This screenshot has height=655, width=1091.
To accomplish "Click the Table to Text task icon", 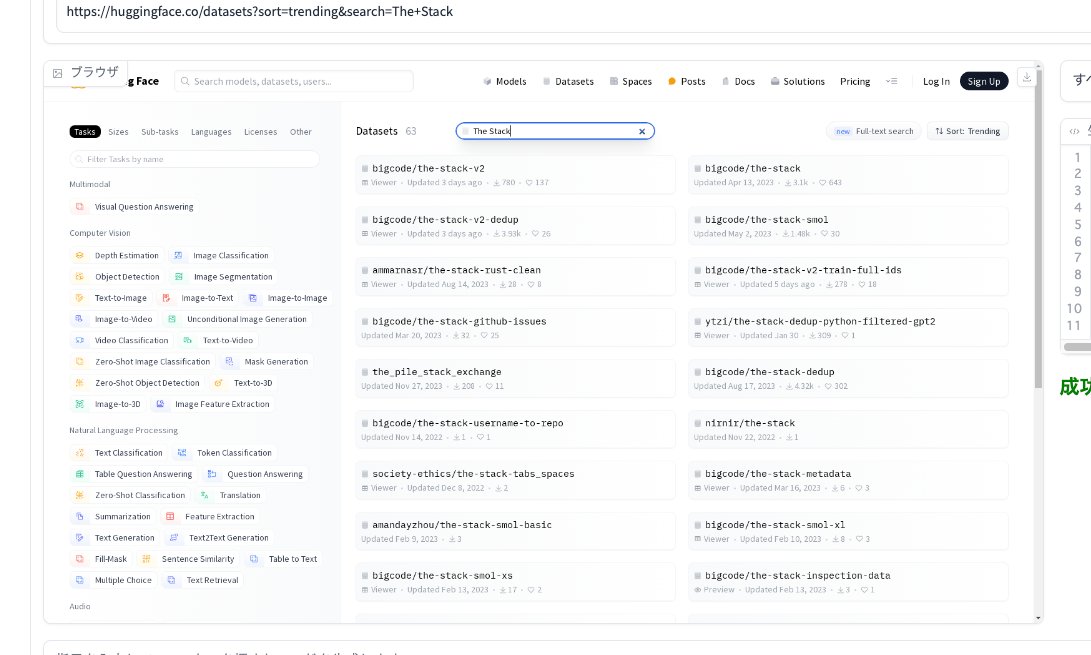I will [x=254, y=559].
